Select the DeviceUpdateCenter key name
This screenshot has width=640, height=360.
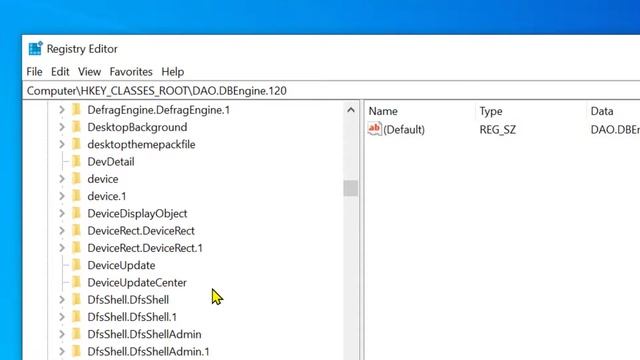tap(137, 282)
